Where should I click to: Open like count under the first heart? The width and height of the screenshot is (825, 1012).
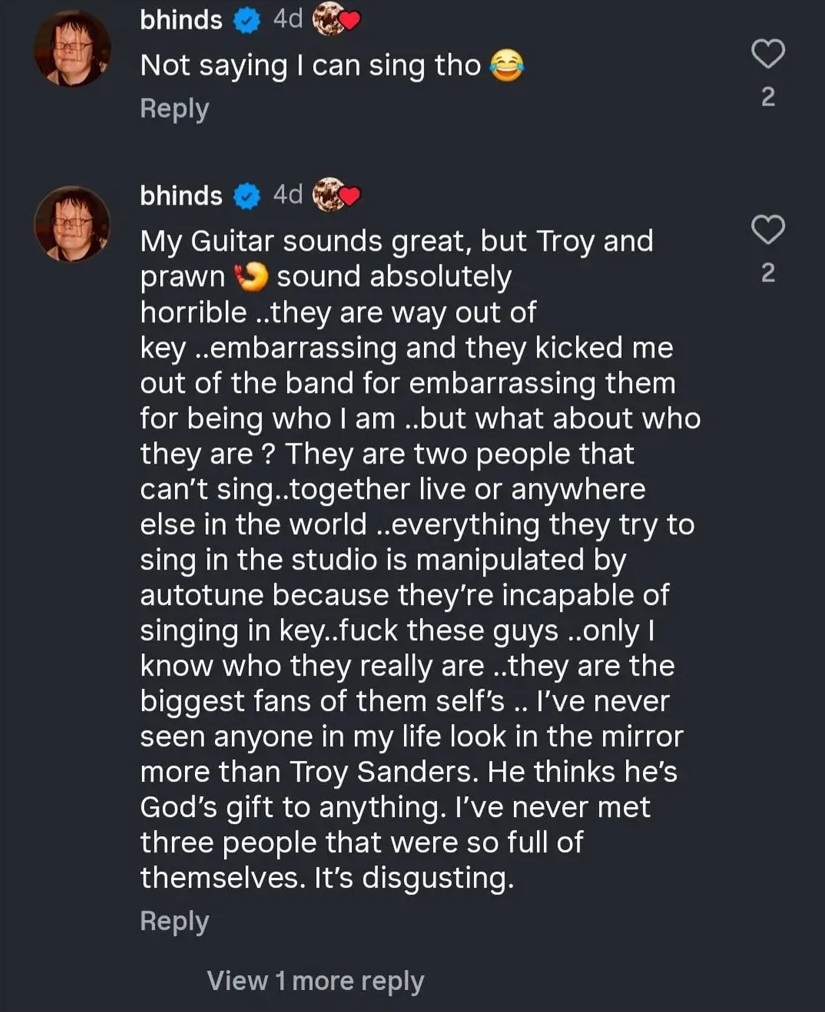[x=768, y=97]
